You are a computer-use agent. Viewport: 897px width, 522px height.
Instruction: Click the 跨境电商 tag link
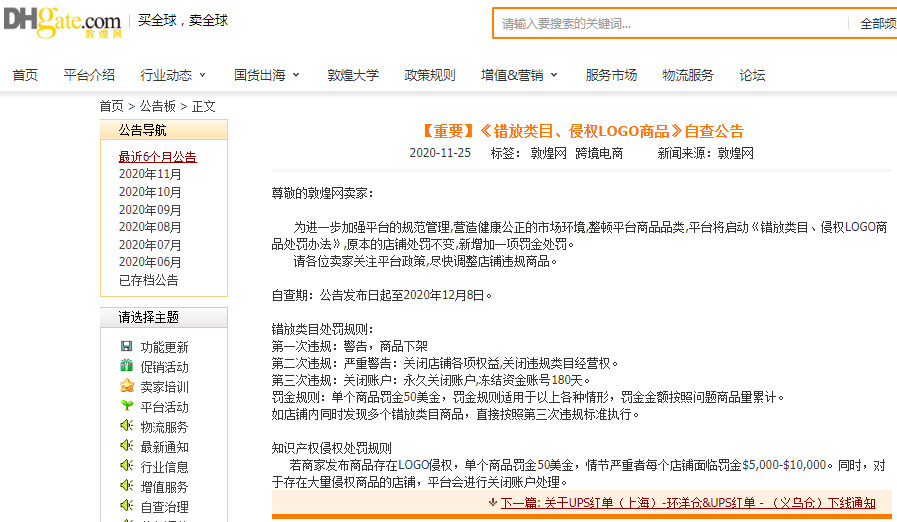599,153
